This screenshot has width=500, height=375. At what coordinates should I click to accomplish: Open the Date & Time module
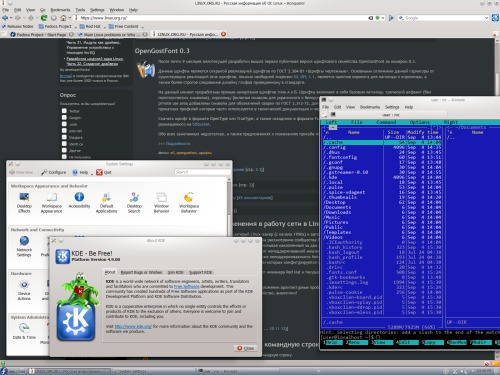click(24, 331)
